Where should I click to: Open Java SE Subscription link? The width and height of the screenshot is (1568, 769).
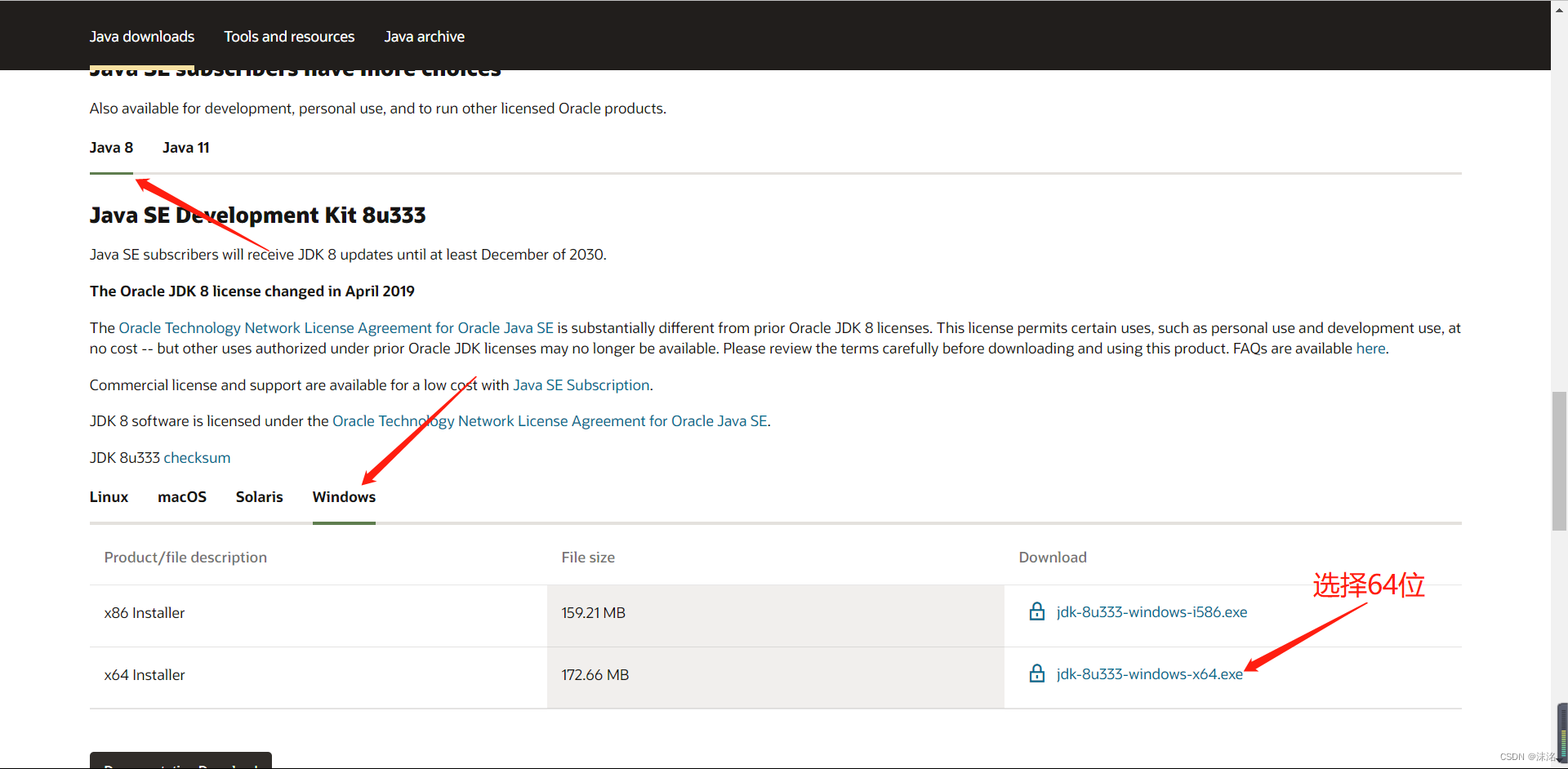(581, 385)
